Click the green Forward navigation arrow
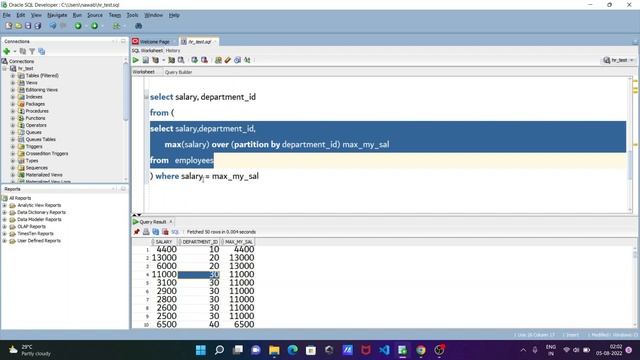 click(x=94, y=26)
